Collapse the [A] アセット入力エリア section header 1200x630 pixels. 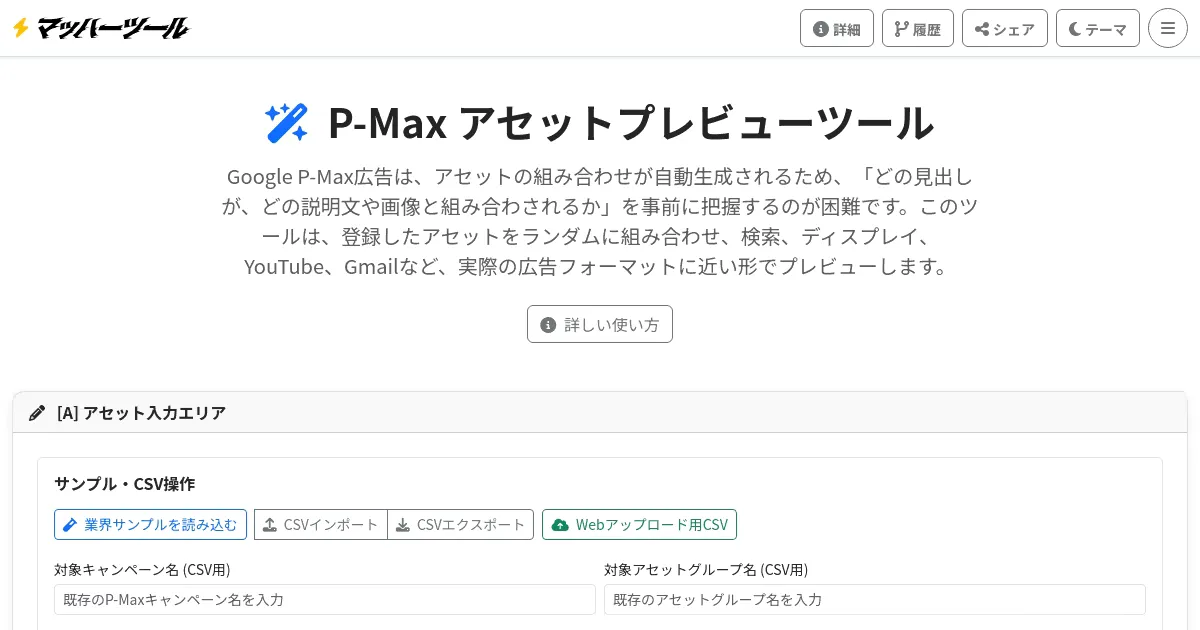[141, 413]
